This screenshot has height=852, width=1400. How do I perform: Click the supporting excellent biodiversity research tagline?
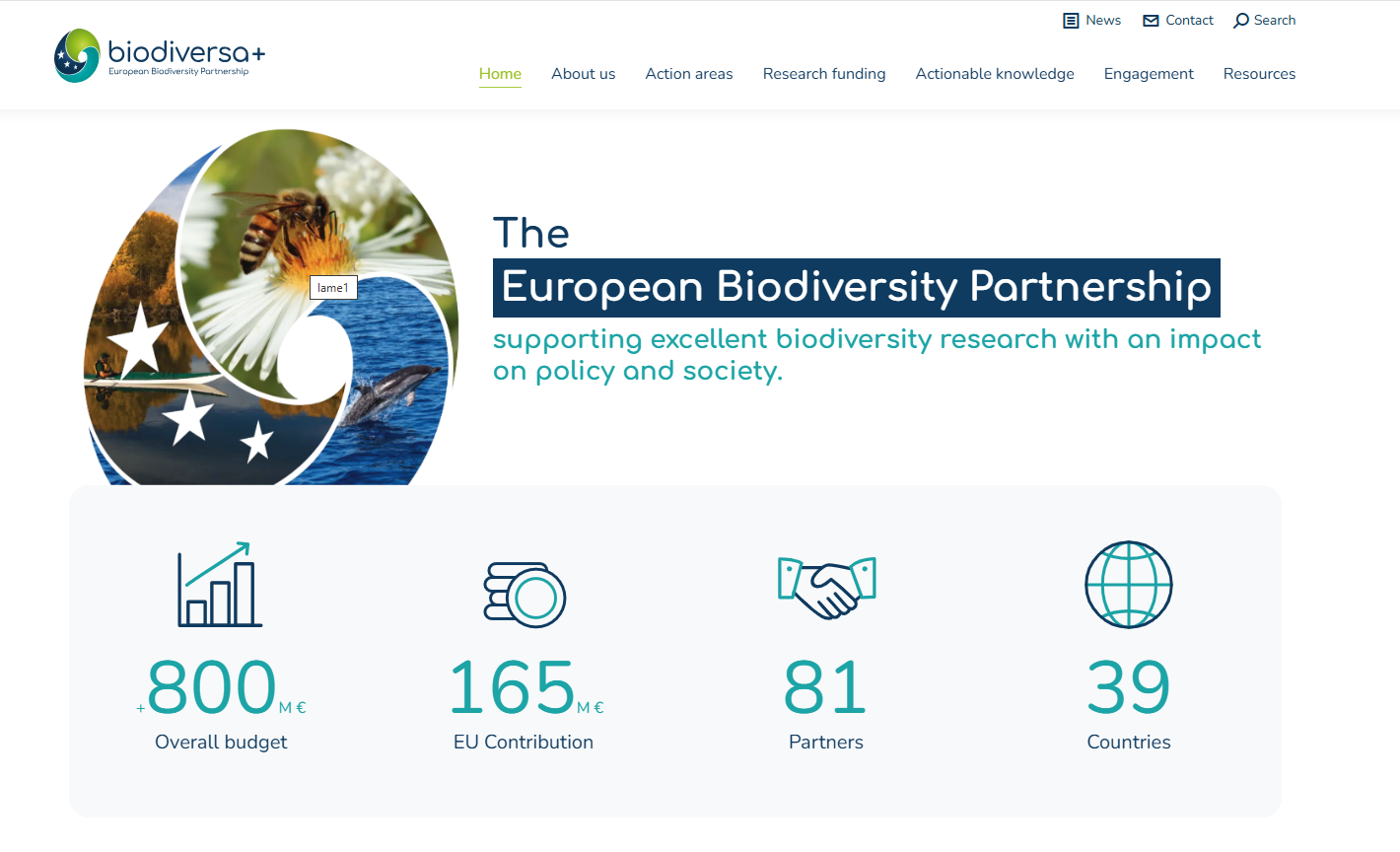click(876, 355)
